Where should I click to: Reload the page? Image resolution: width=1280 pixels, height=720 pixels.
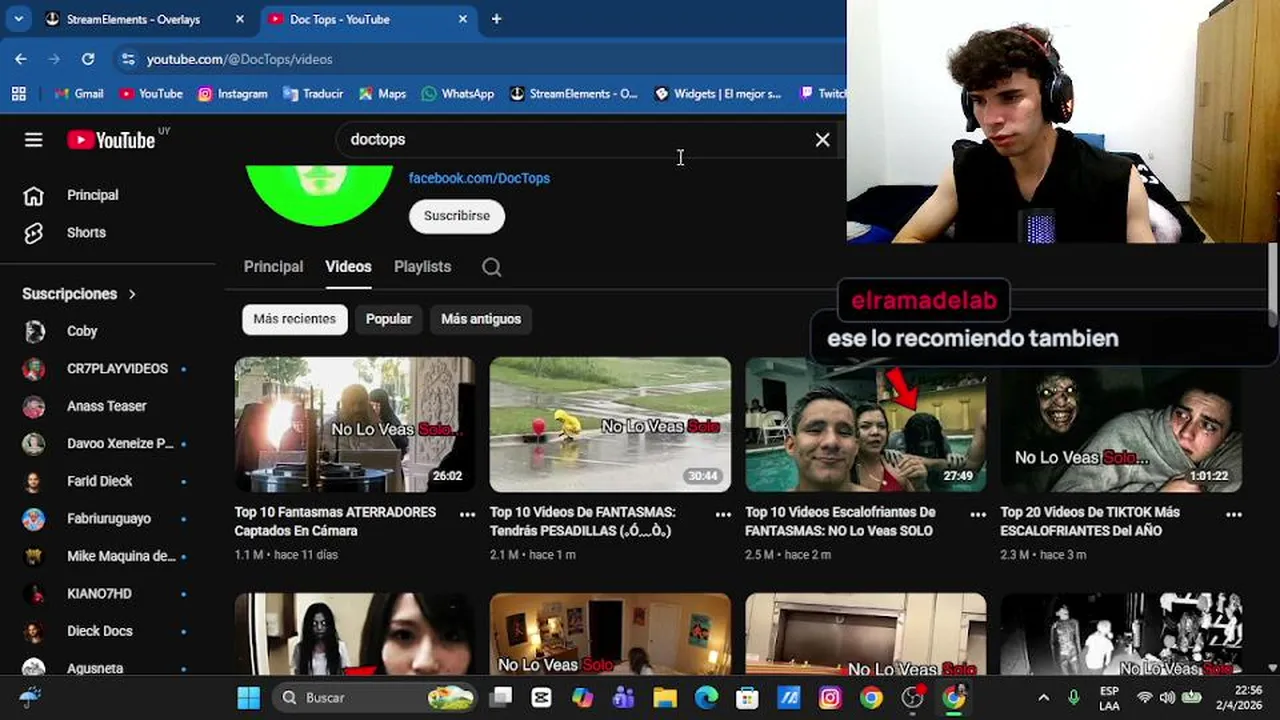pos(88,59)
